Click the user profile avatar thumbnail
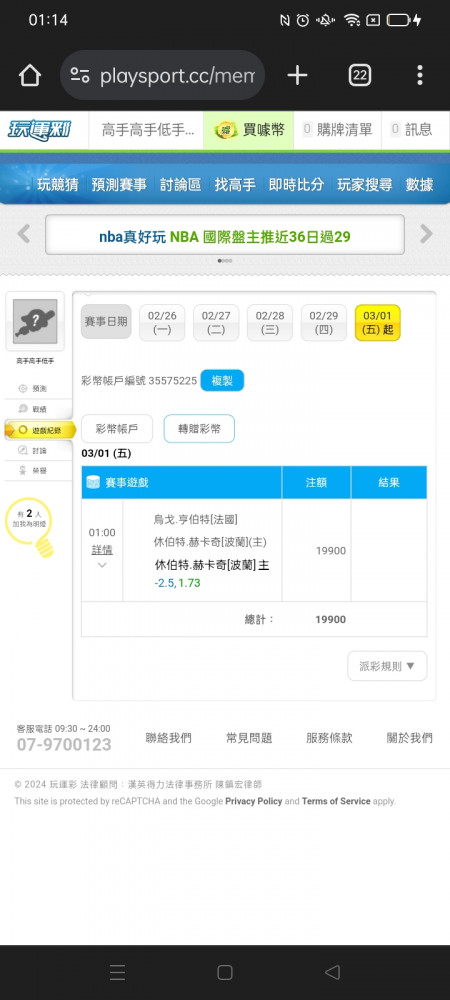The width and height of the screenshot is (450, 1000). click(35, 321)
